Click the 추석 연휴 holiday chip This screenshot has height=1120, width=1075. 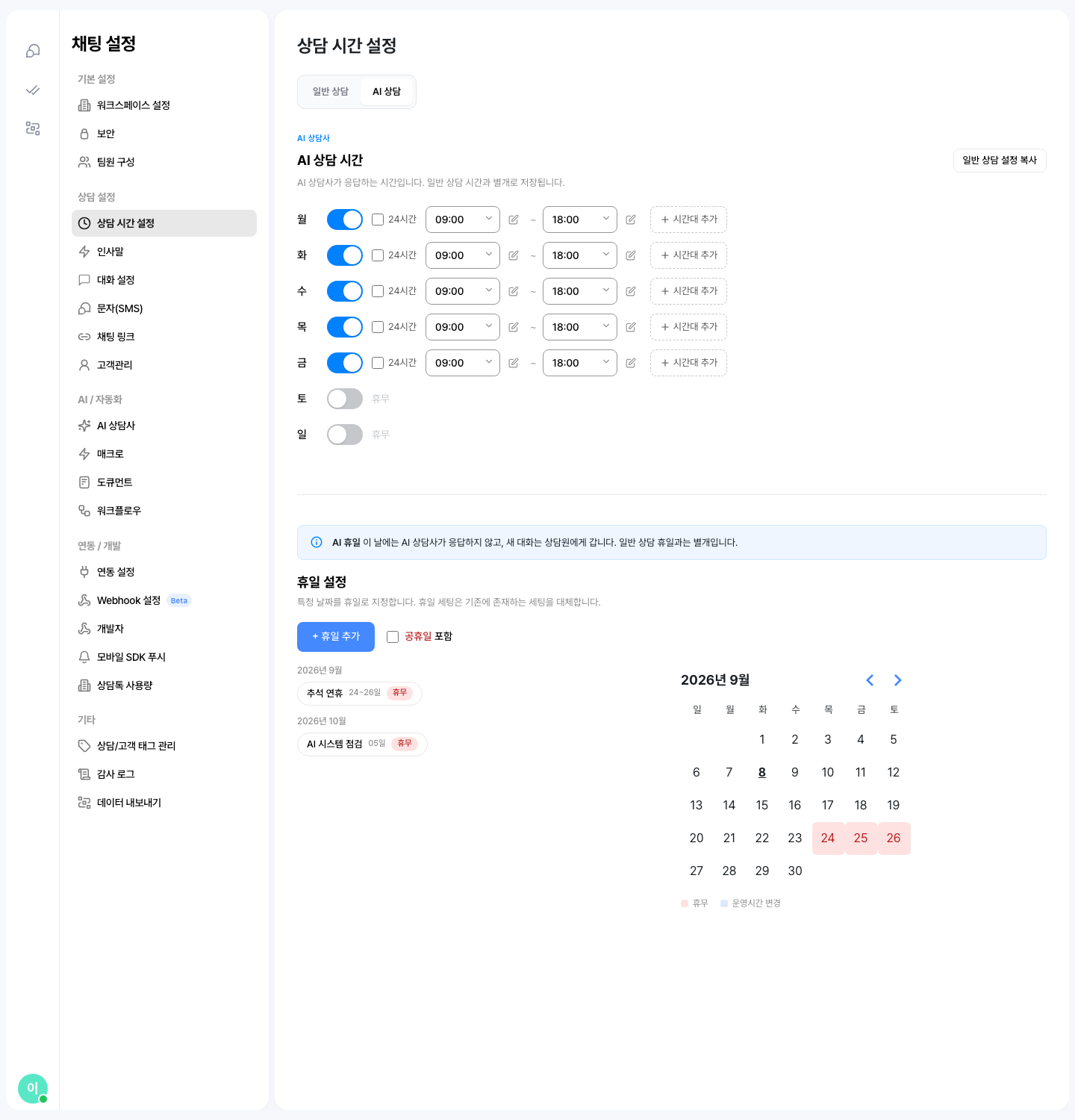point(360,694)
